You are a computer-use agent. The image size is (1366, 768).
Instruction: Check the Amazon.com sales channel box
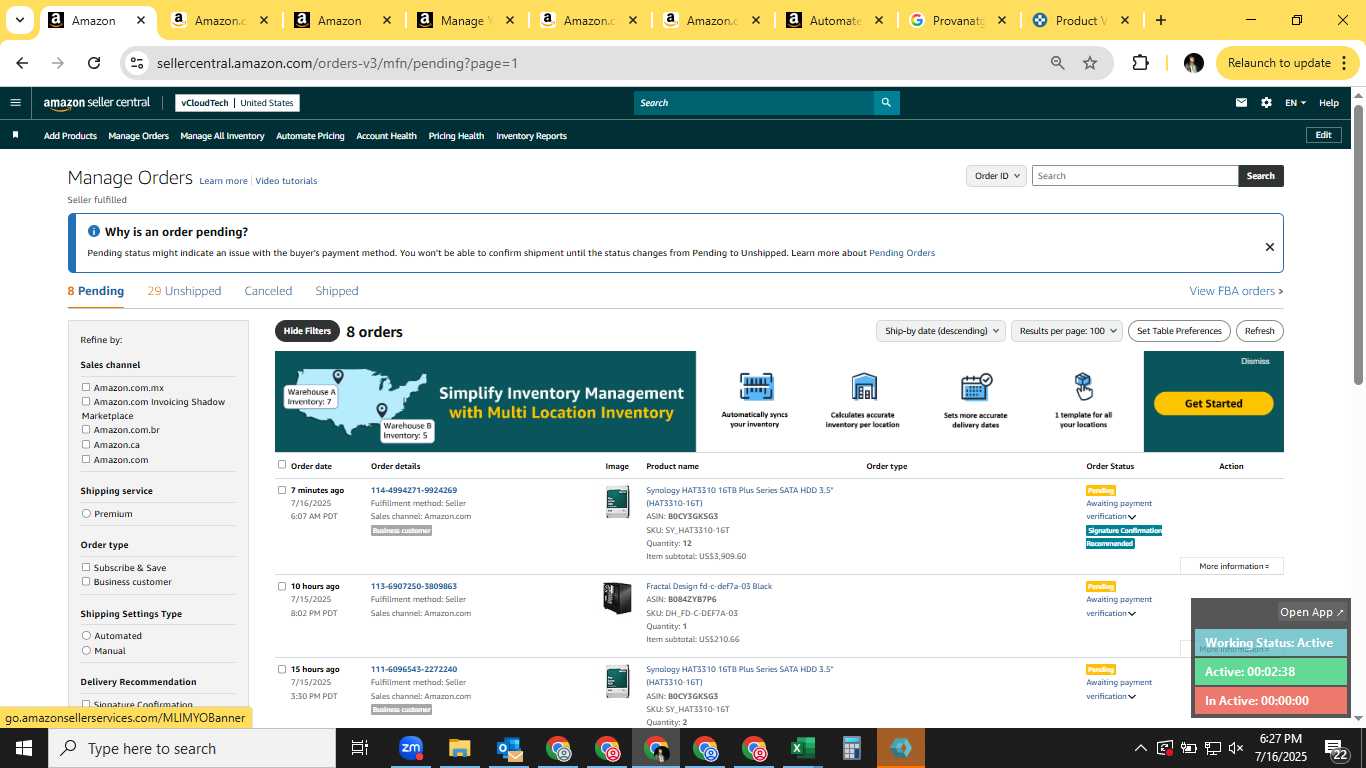86,459
